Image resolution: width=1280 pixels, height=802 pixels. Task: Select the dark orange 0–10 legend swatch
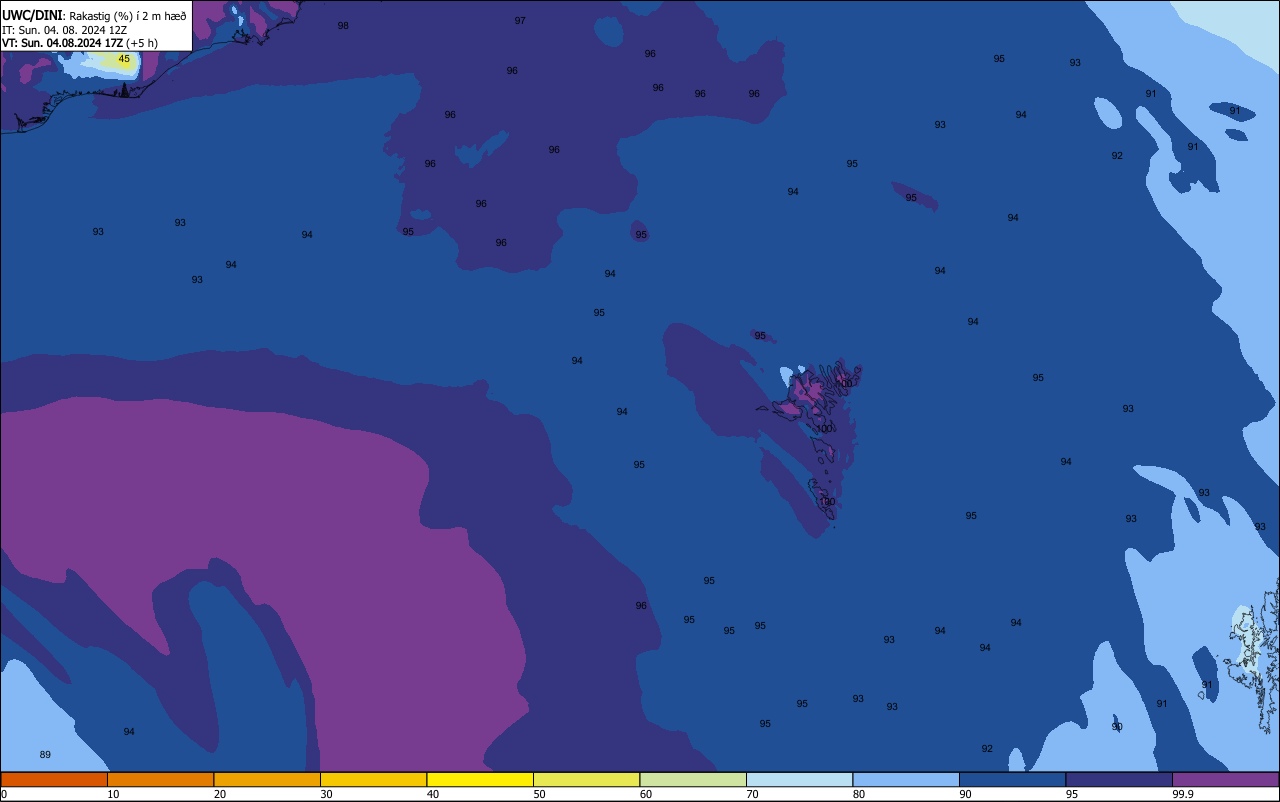click(x=54, y=779)
